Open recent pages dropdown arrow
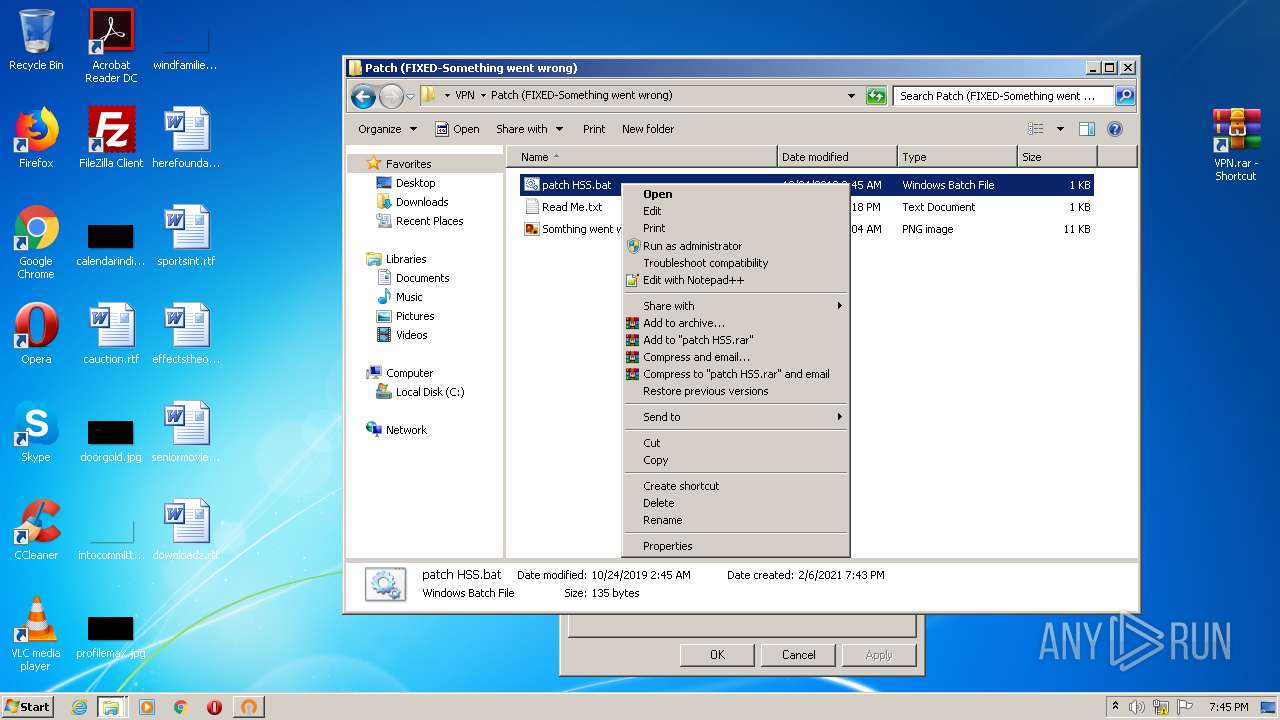 click(x=410, y=97)
